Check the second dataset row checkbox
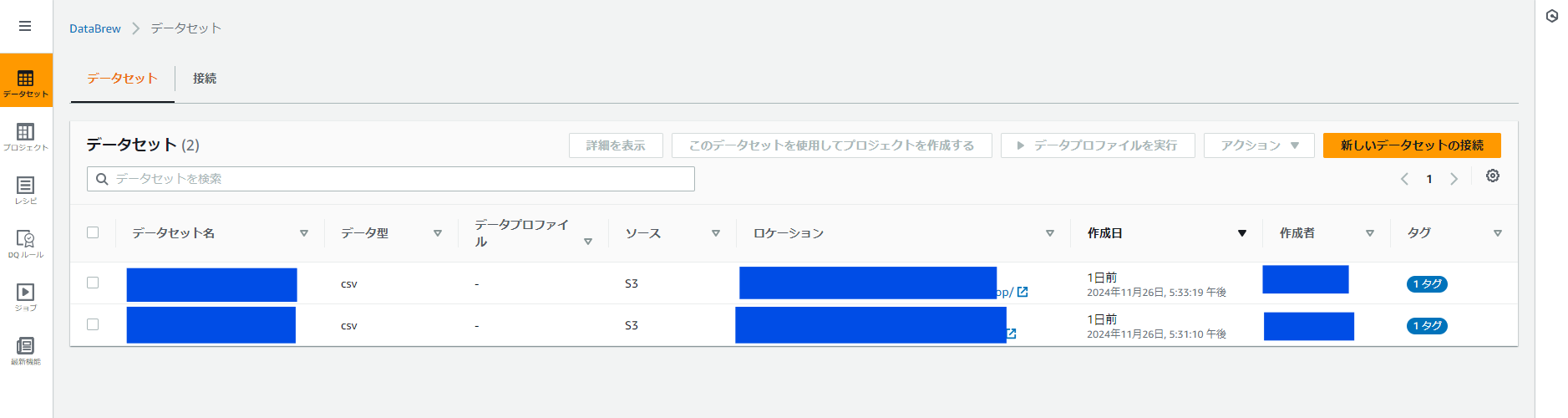The image size is (1568, 418). [x=93, y=324]
